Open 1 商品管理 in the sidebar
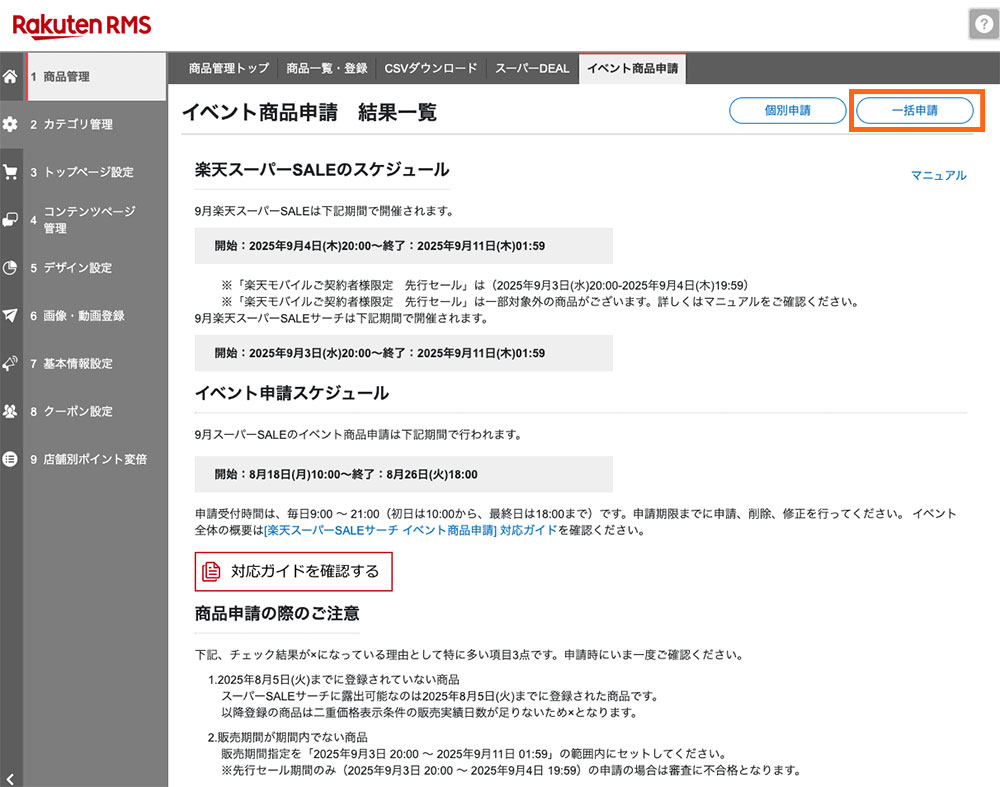1000x787 pixels. pyautogui.click(x=96, y=77)
